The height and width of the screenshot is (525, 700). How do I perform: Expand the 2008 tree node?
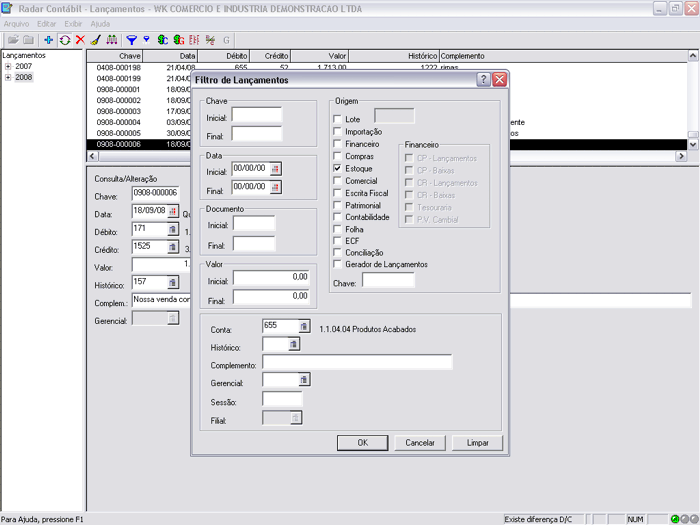point(8,77)
